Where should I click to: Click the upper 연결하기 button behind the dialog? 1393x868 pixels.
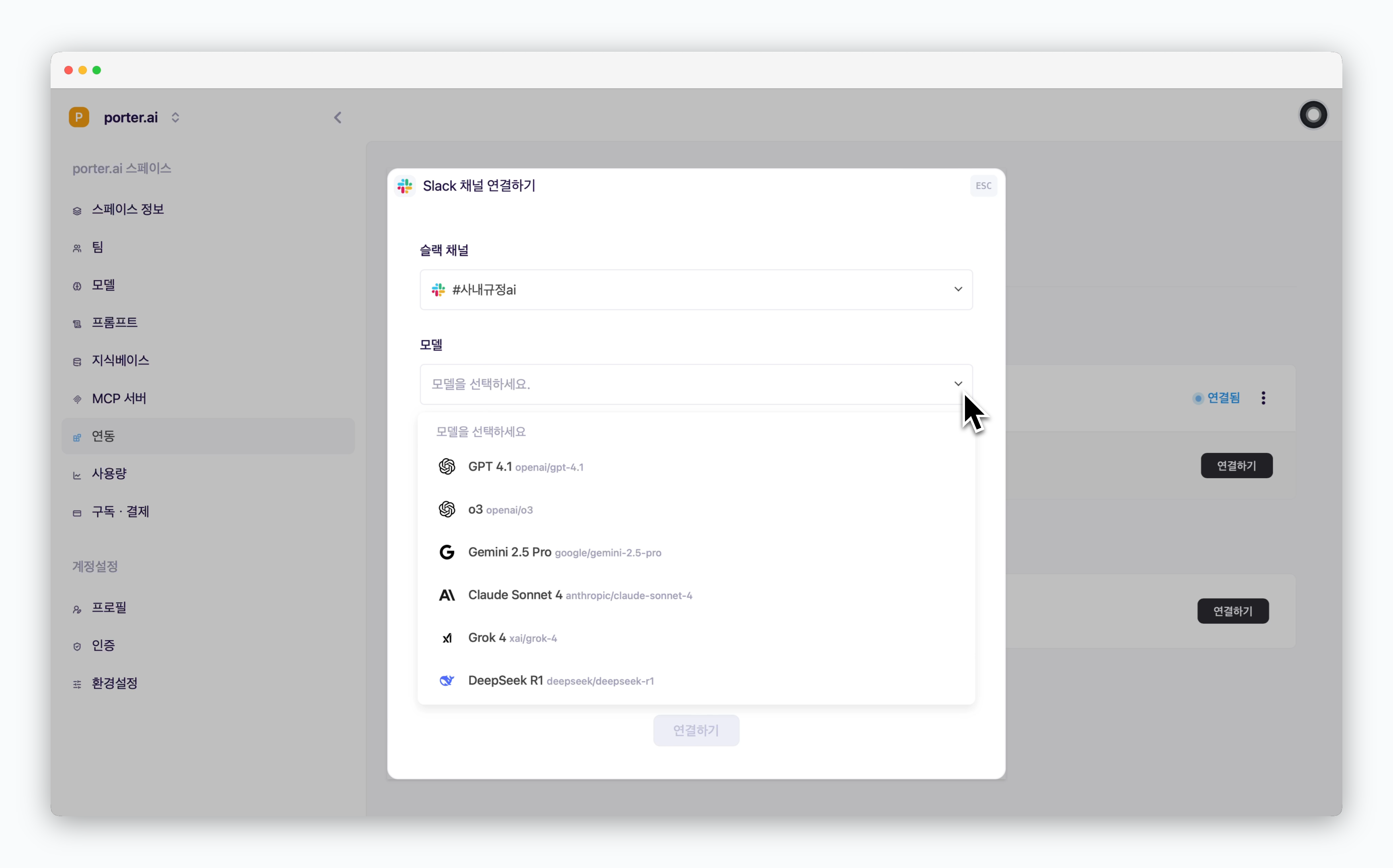1236,466
